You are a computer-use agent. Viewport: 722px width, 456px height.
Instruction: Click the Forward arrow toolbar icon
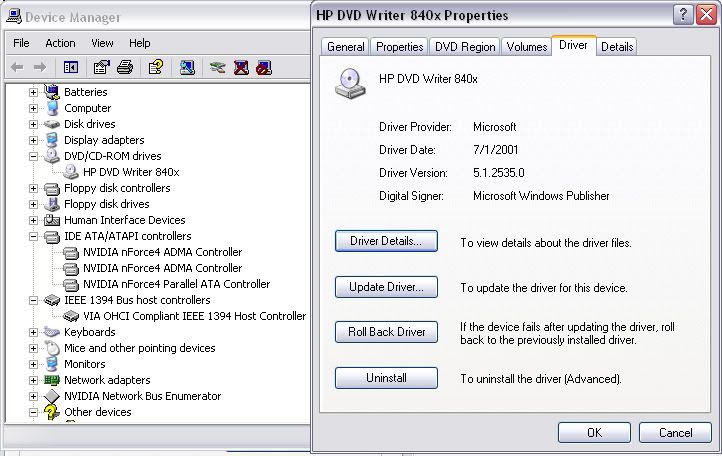pyautogui.click(x=40, y=68)
